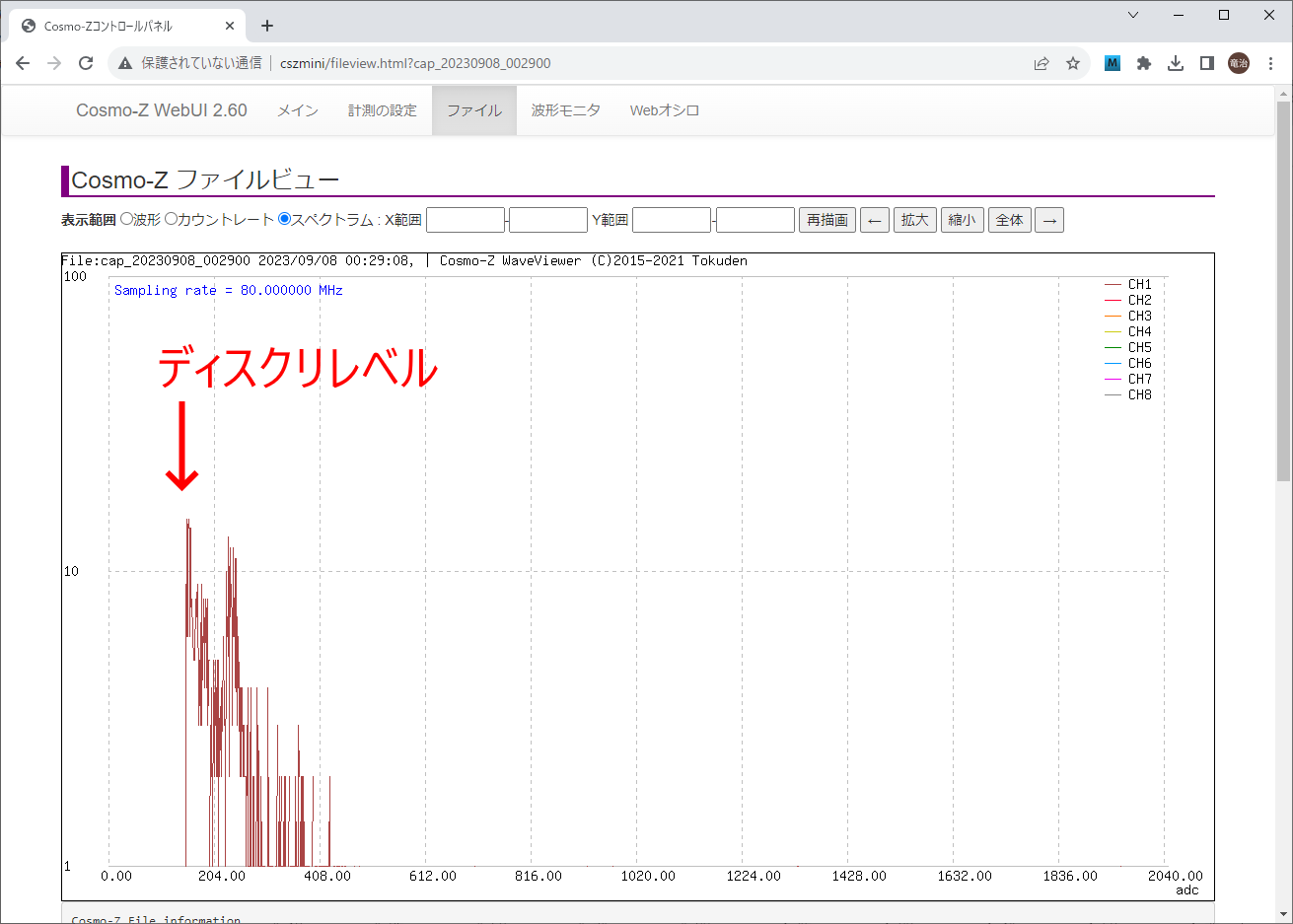Click the 拡大 zoom-in button
Image resolution: width=1293 pixels, height=924 pixels.
point(914,220)
